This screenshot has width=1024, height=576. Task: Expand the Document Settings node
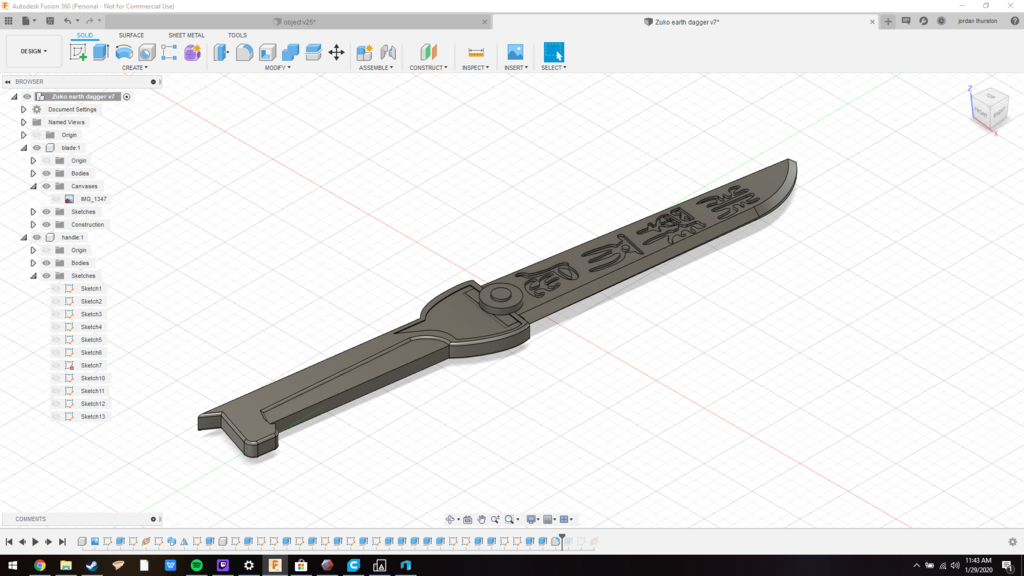click(22, 109)
